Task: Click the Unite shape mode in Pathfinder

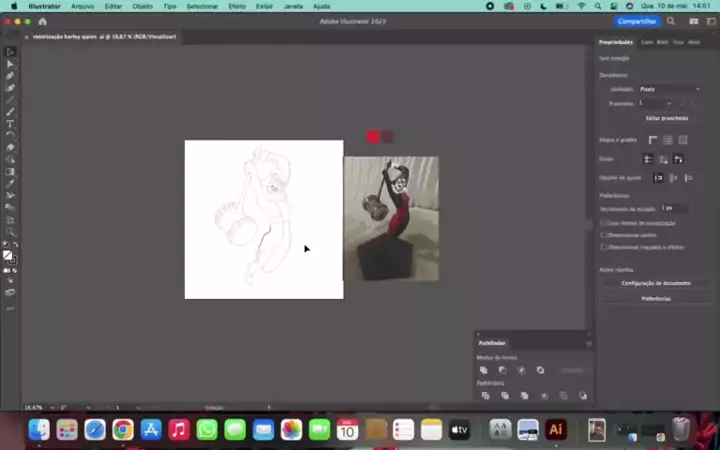Action: click(484, 370)
